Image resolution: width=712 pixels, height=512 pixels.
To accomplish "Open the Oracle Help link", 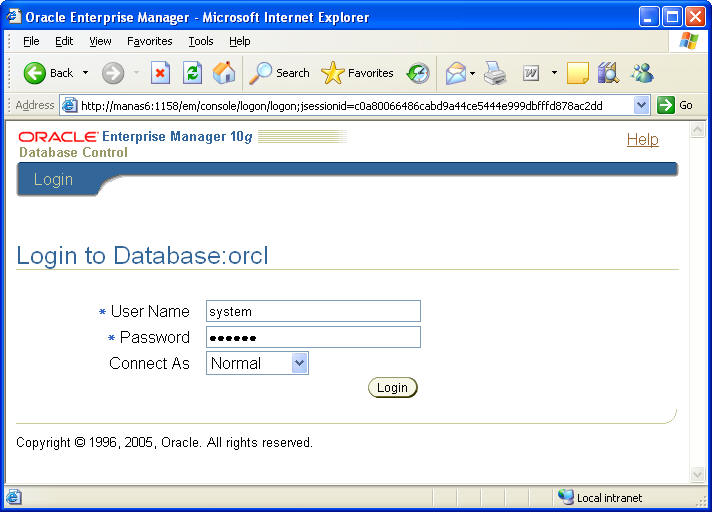I will 642,139.
